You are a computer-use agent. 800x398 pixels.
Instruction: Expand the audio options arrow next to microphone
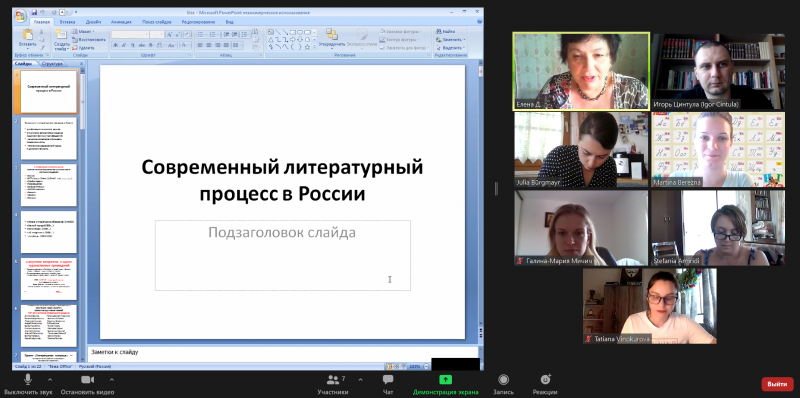pos(50,380)
